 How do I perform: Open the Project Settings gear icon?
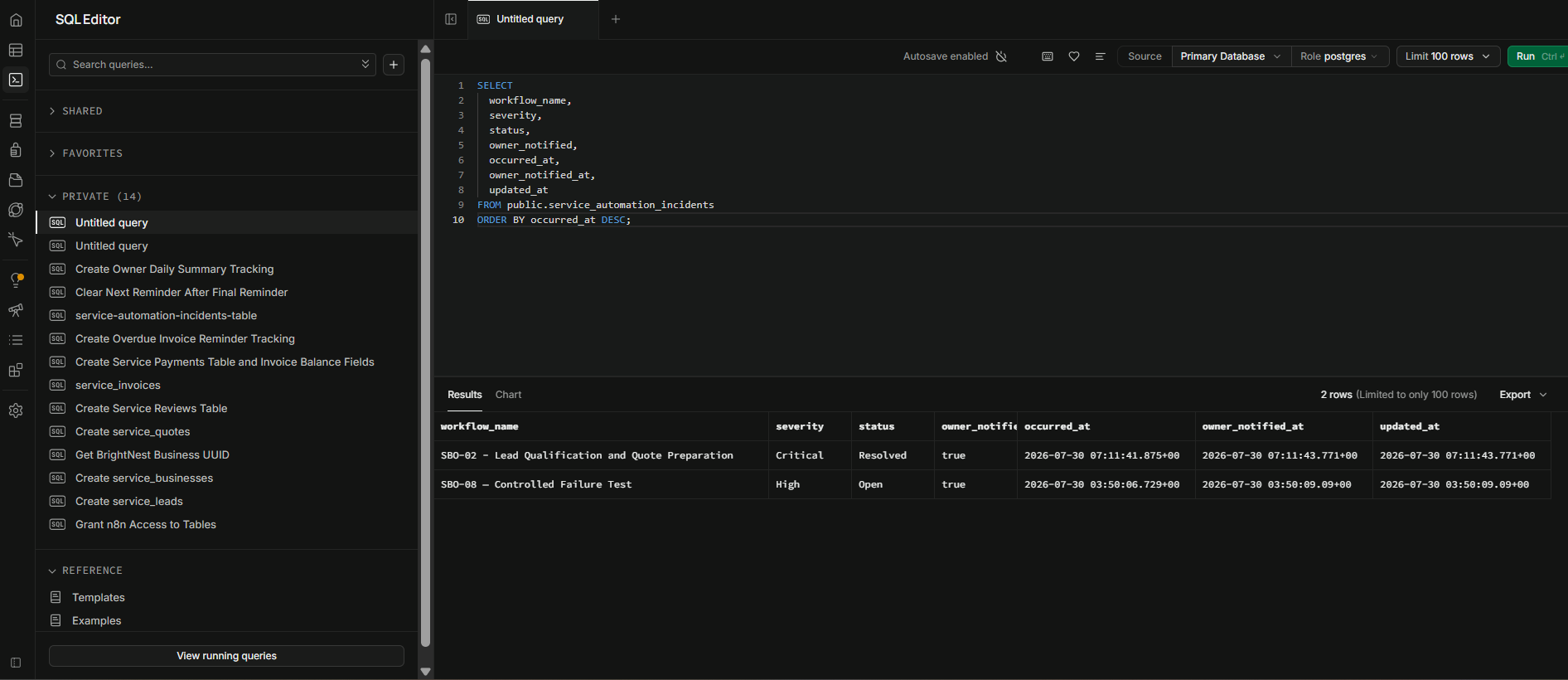click(x=16, y=410)
